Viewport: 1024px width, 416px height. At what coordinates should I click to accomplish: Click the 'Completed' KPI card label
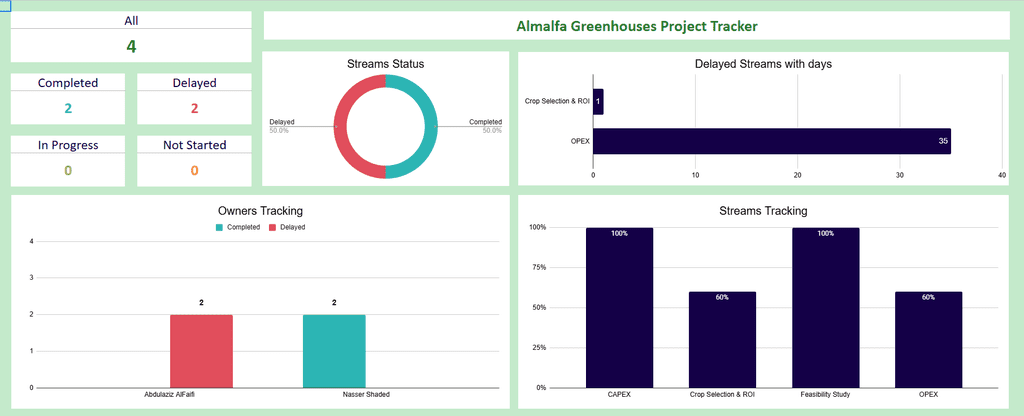(x=68, y=83)
